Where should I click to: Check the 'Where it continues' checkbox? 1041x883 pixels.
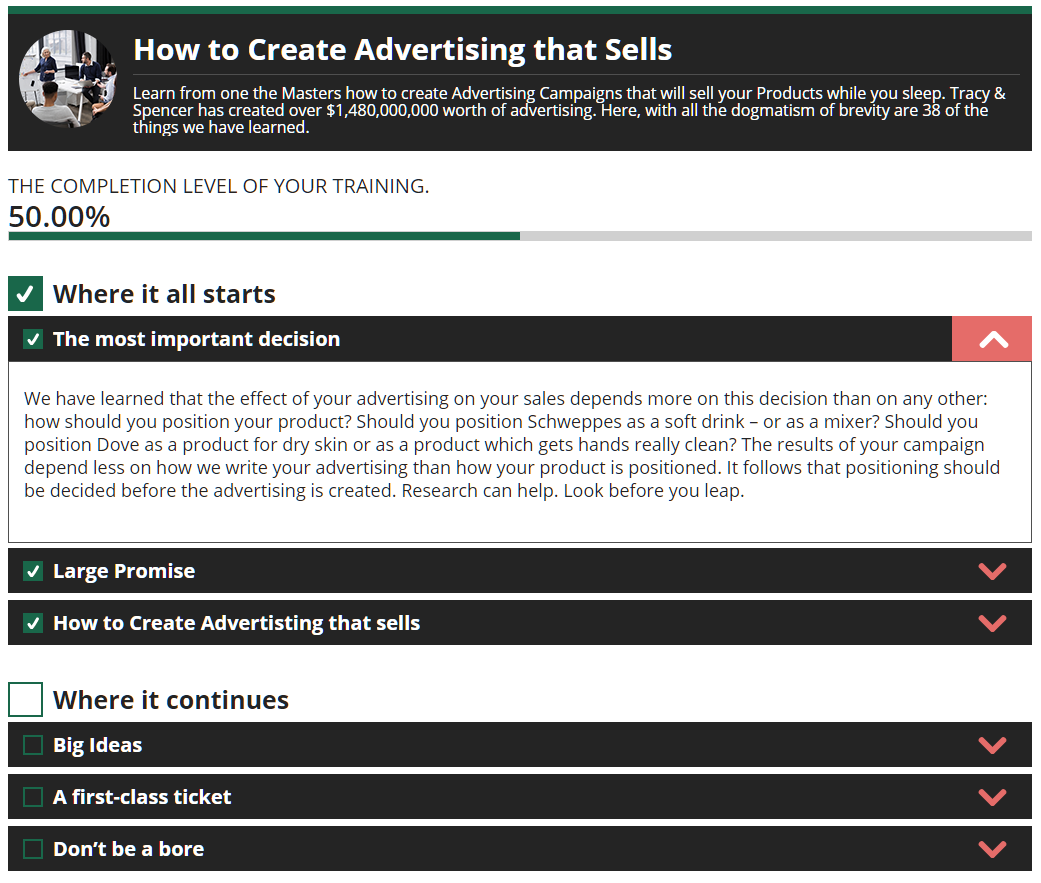pos(25,700)
